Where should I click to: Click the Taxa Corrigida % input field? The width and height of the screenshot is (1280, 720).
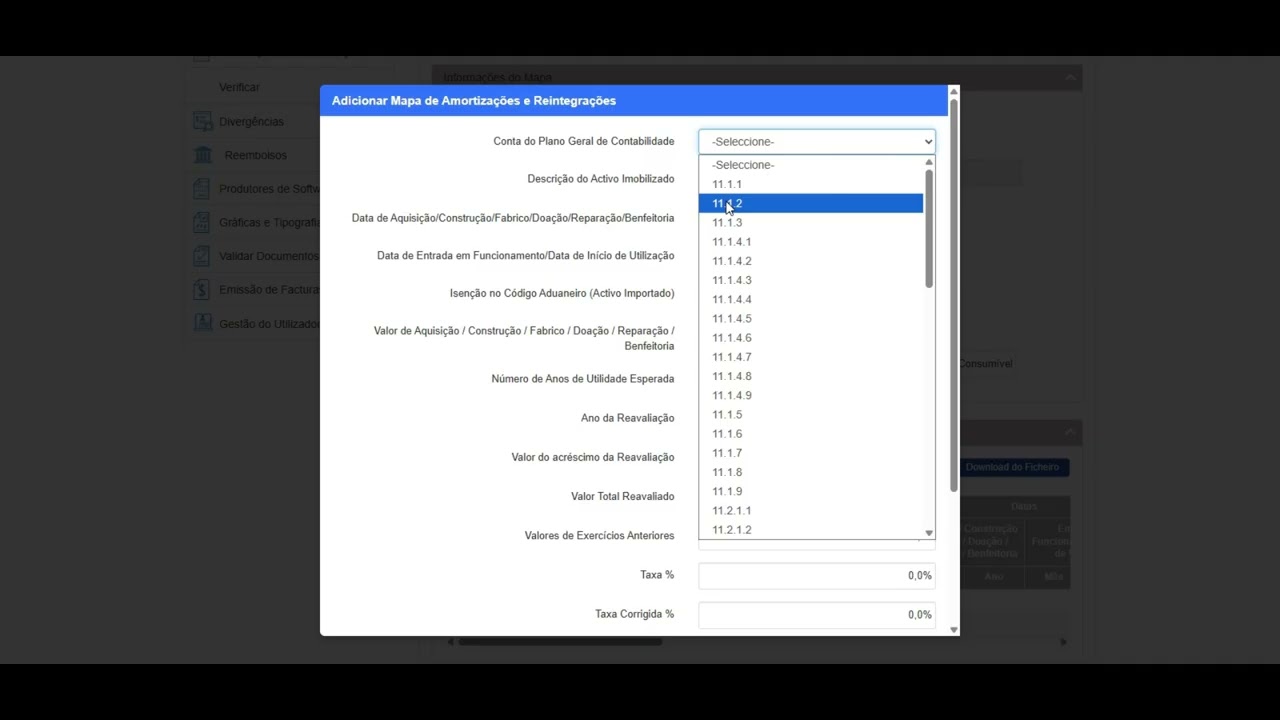[x=816, y=614]
